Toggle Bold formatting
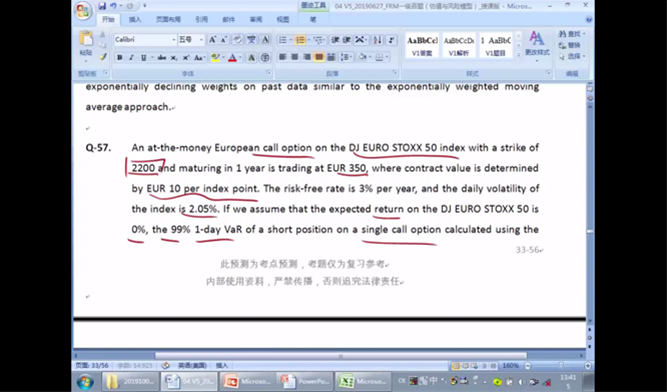667x392 pixels. pyautogui.click(x=120, y=57)
